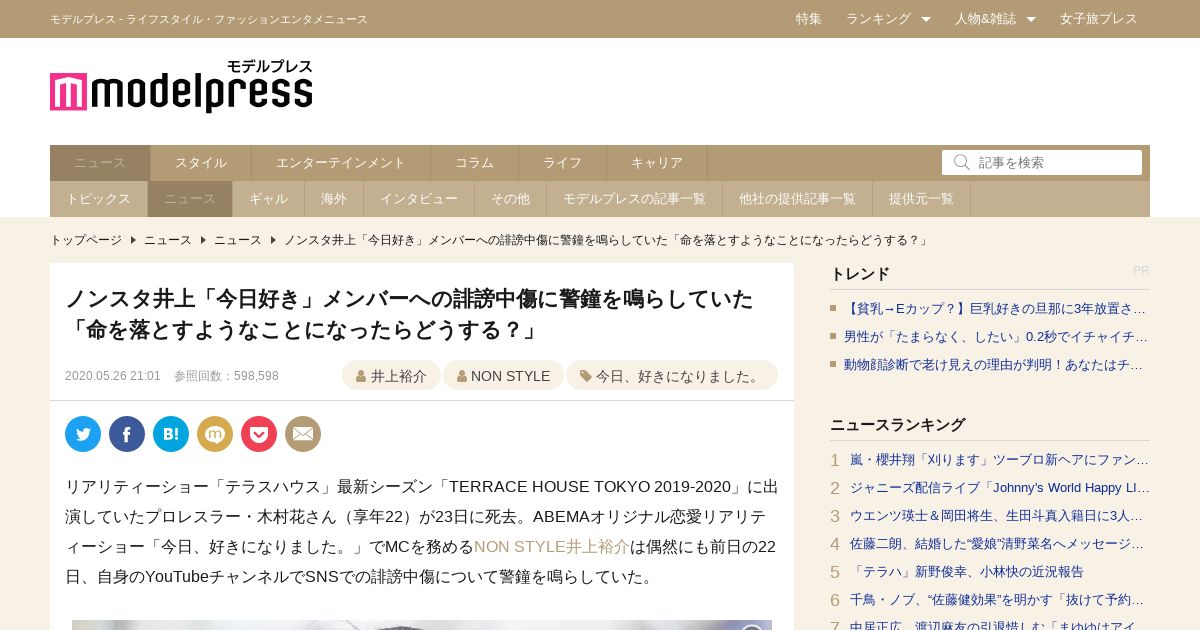Open 提供元一覧 sub-tab

(922, 199)
